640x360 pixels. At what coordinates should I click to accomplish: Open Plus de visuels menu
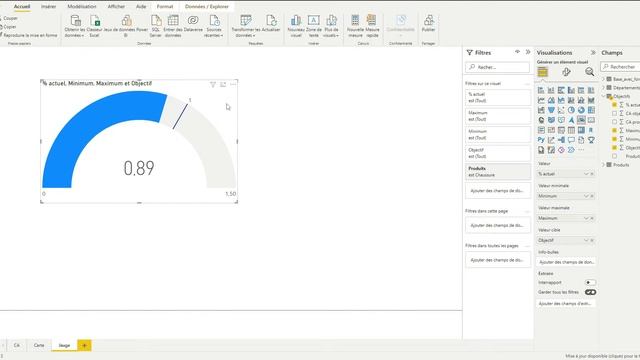click(331, 26)
